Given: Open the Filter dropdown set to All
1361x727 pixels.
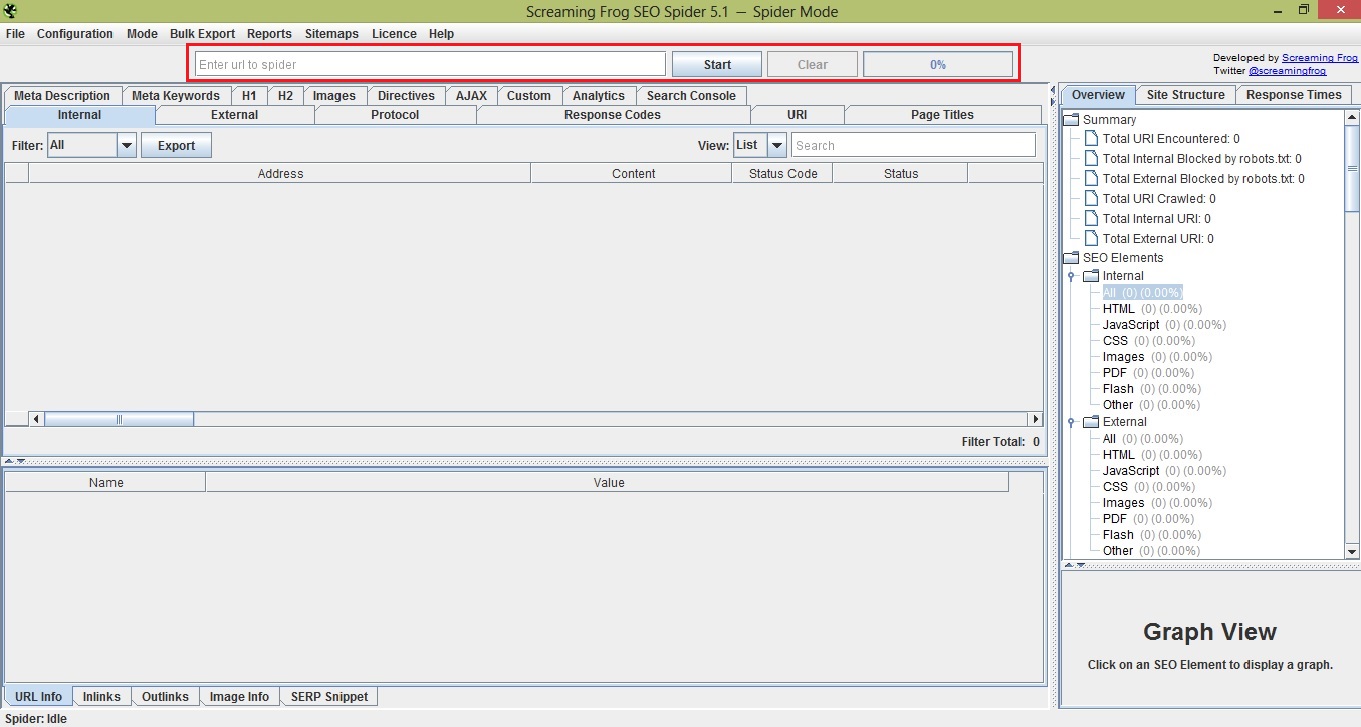Looking at the screenshot, I should point(126,146).
